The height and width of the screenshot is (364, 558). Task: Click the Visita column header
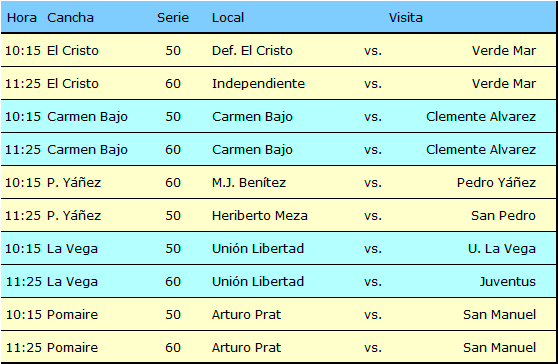tap(406, 17)
